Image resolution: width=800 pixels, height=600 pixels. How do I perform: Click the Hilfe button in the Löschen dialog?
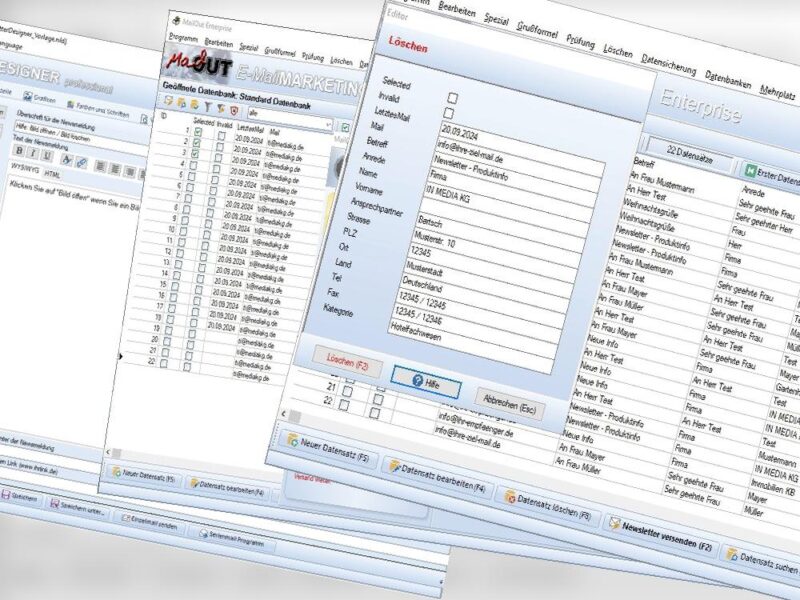(427, 382)
